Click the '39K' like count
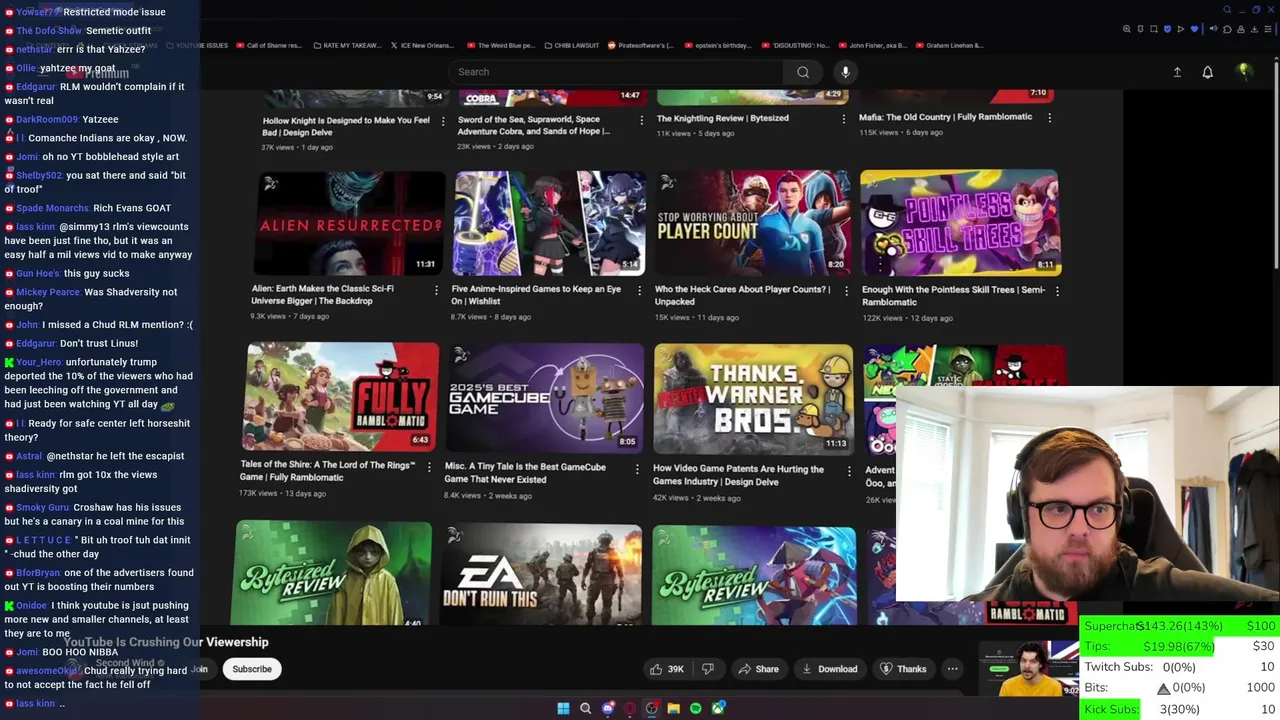 click(x=675, y=669)
